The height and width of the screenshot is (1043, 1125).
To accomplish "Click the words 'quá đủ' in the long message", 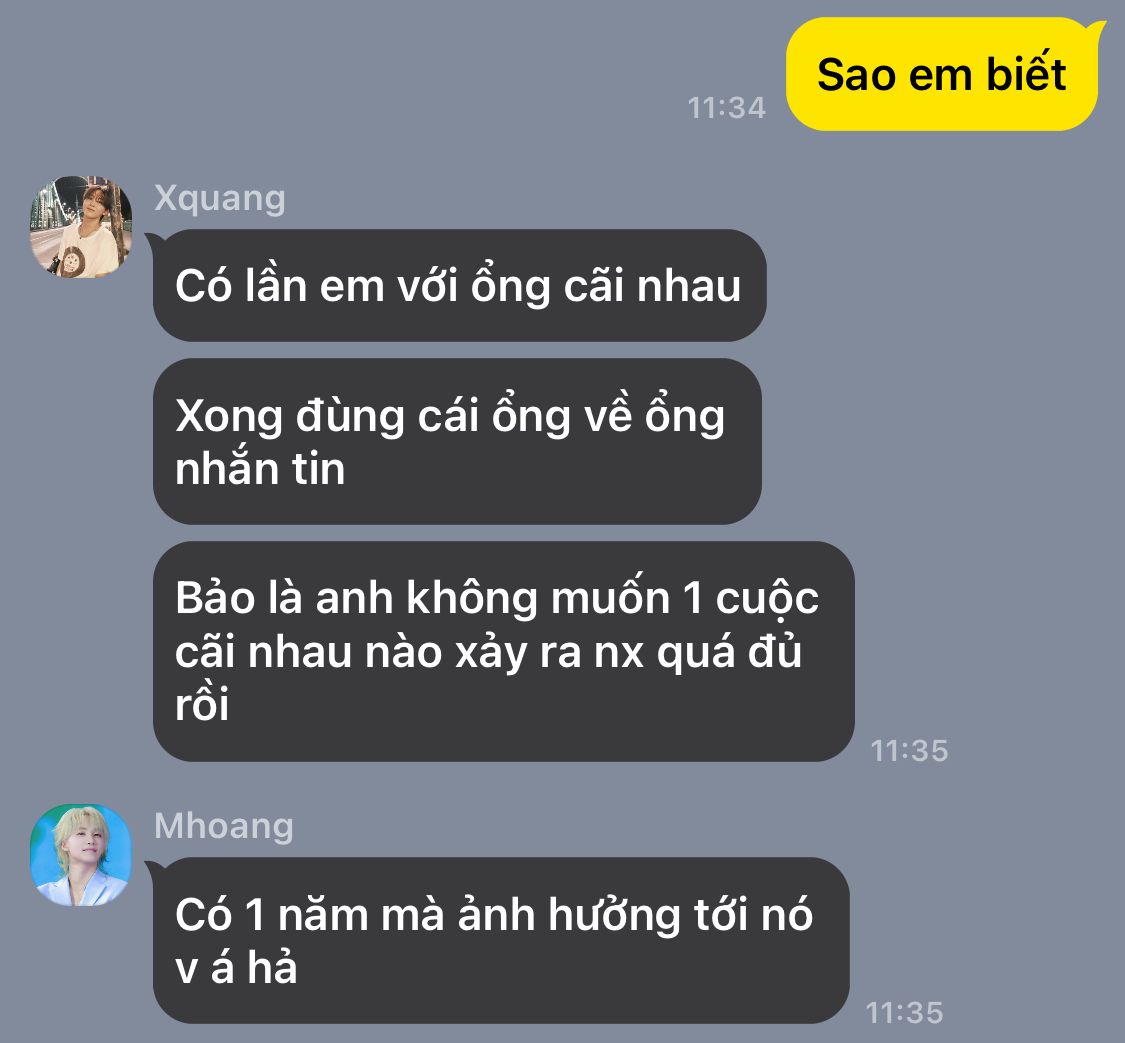I will (729, 651).
